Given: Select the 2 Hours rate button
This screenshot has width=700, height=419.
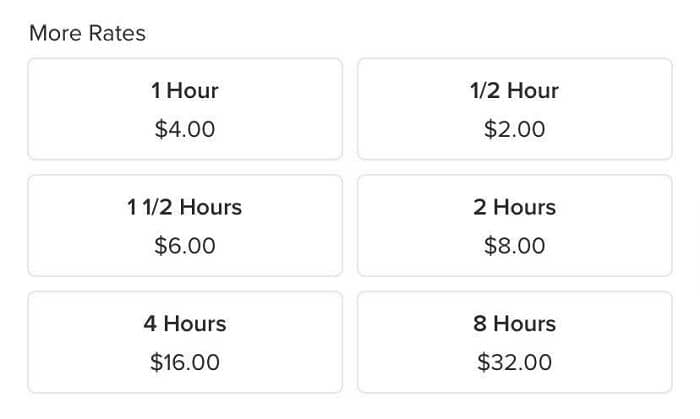Looking at the screenshot, I should tap(514, 226).
